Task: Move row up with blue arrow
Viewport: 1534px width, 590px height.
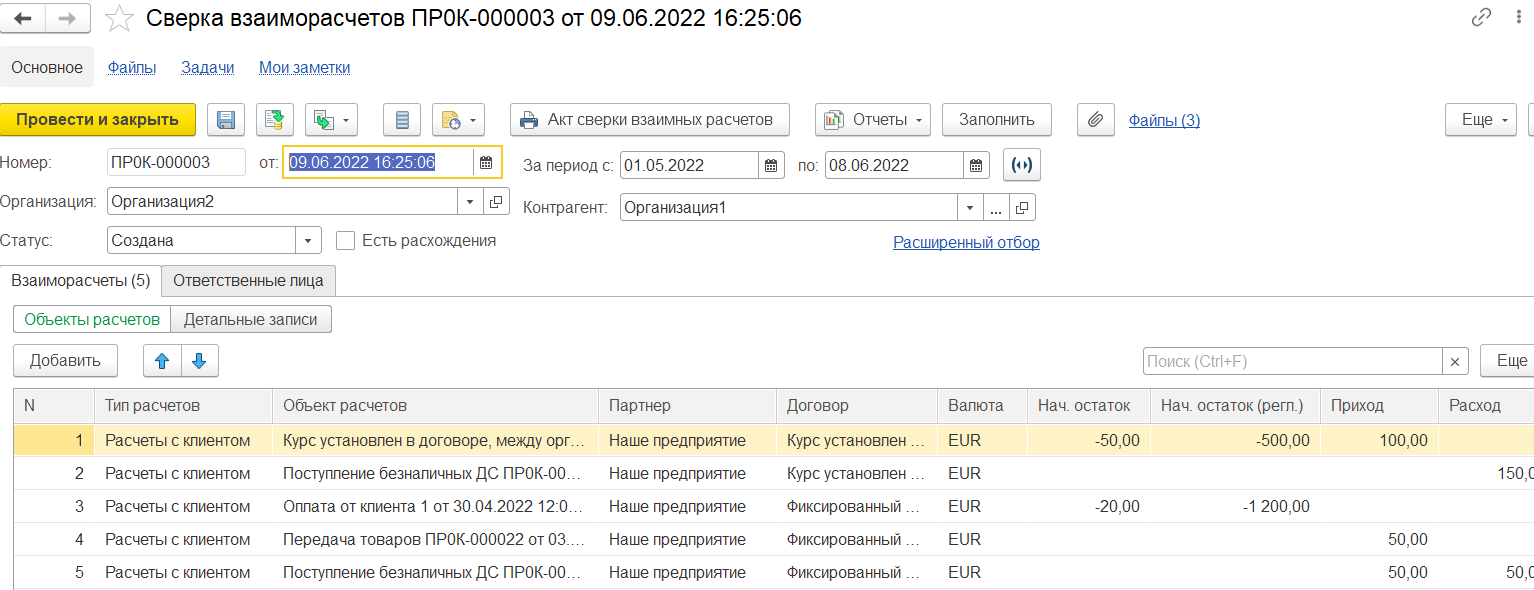Action: tap(162, 361)
